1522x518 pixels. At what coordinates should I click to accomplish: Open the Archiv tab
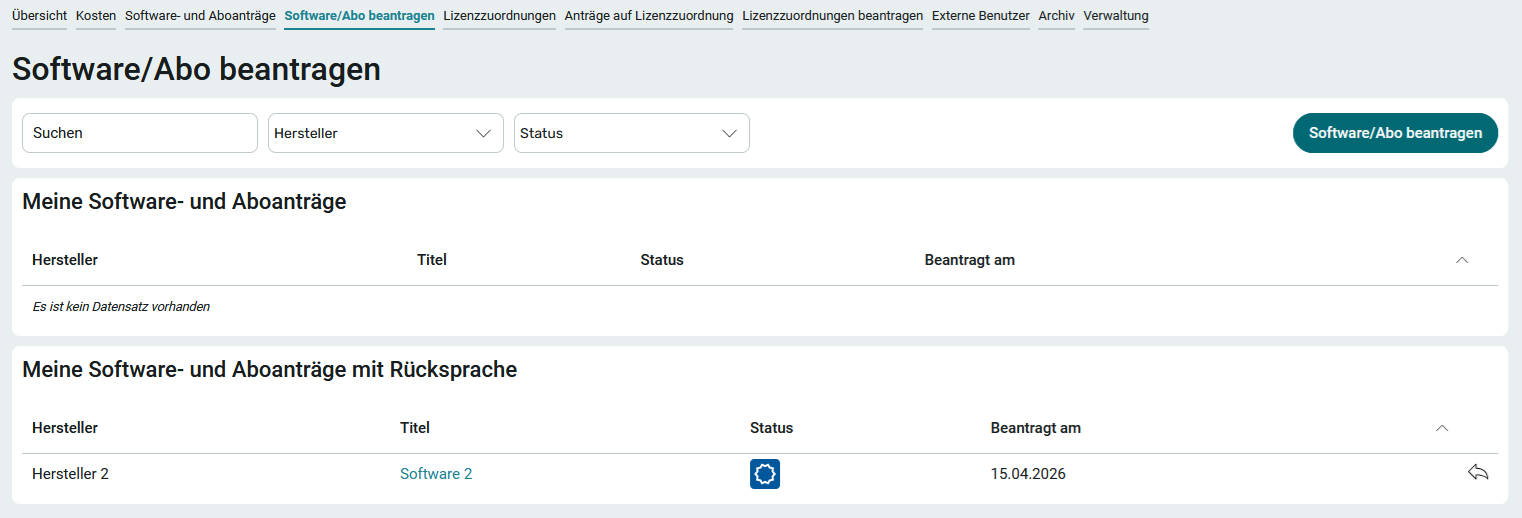(1056, 16)
